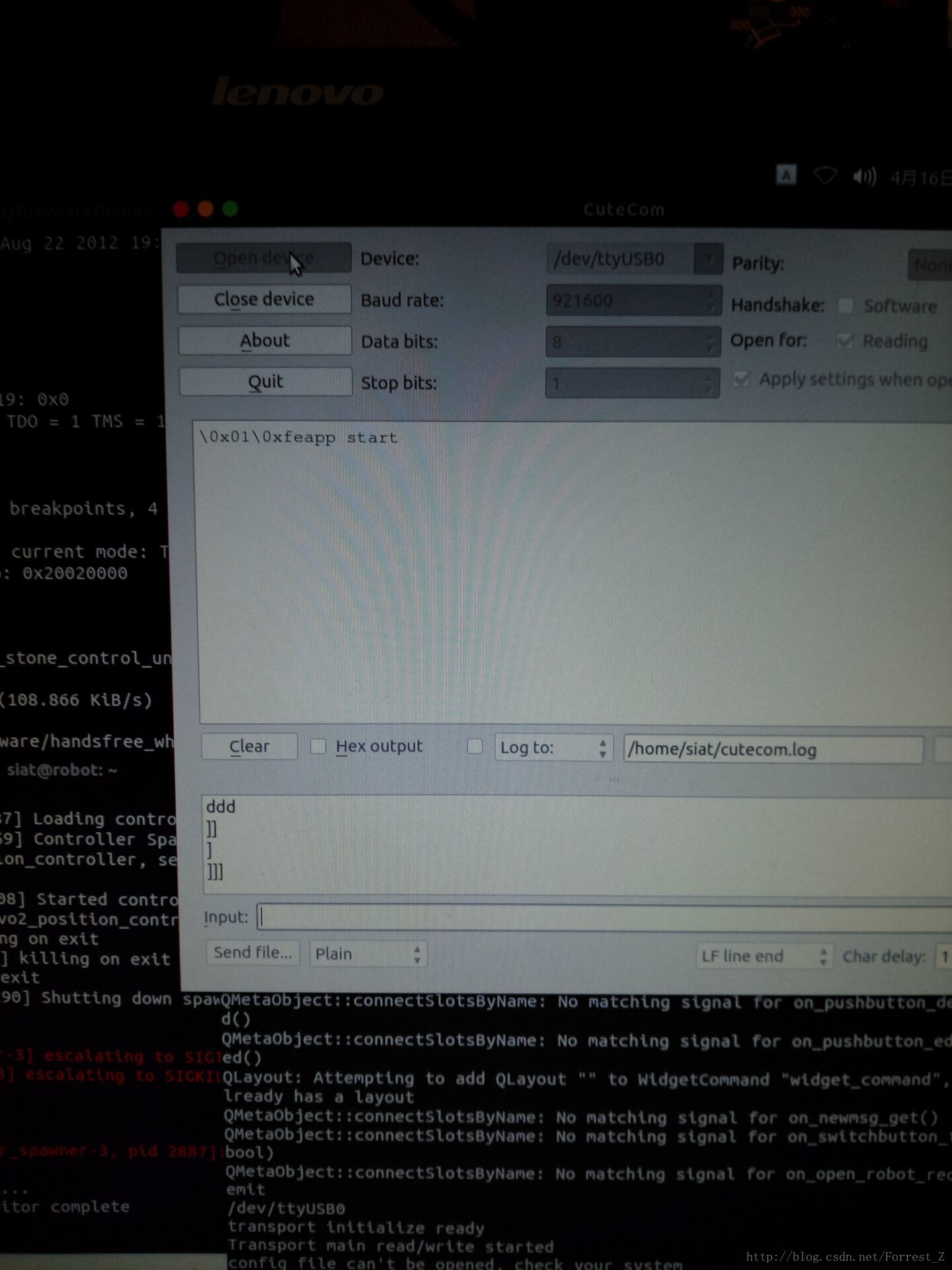Click the CuteCom window title
The image size is (952, 1270).
[623, 210]
